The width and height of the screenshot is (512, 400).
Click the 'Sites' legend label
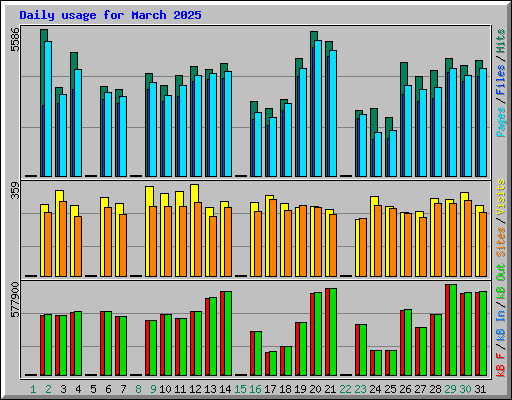(501, 242)
